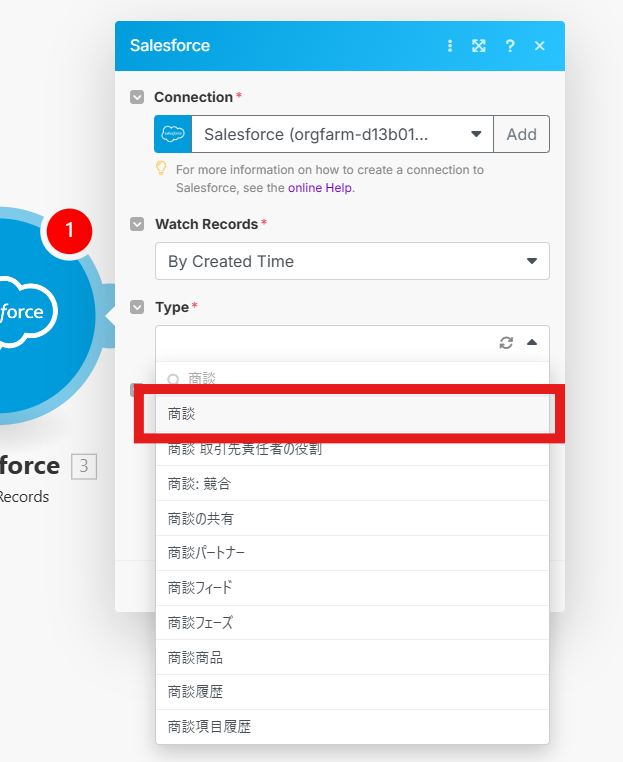Toggle the Type field checkbox
Viewport: 623px width, 762px height.
click(x=137, y=307)
